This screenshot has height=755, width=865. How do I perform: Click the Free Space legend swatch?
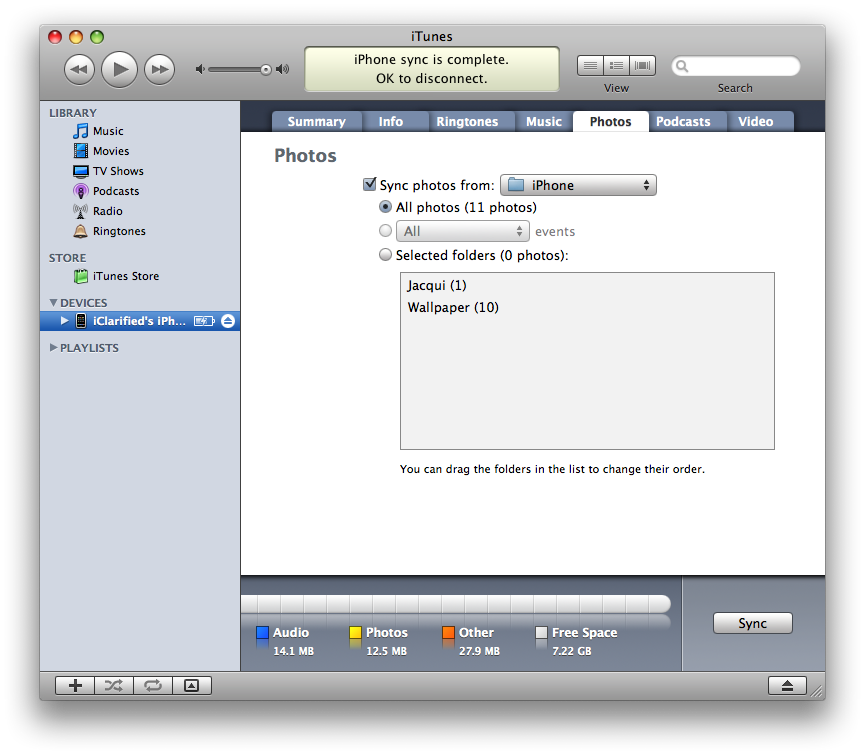(x=542, y=633)
